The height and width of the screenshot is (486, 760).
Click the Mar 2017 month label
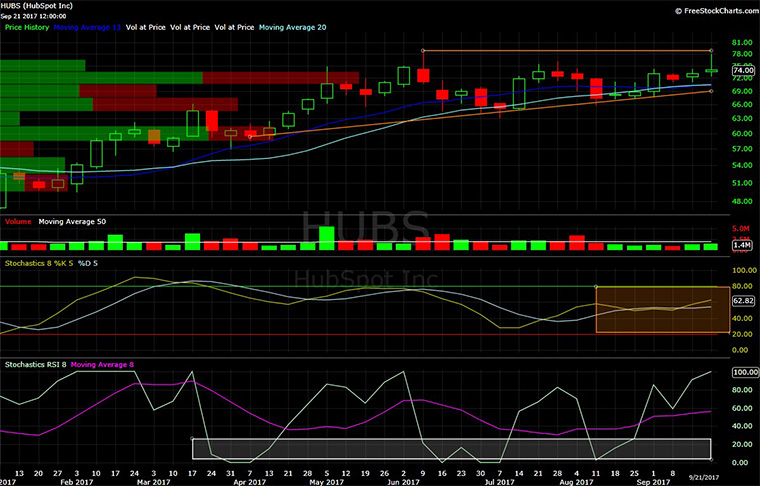(154, 482)
